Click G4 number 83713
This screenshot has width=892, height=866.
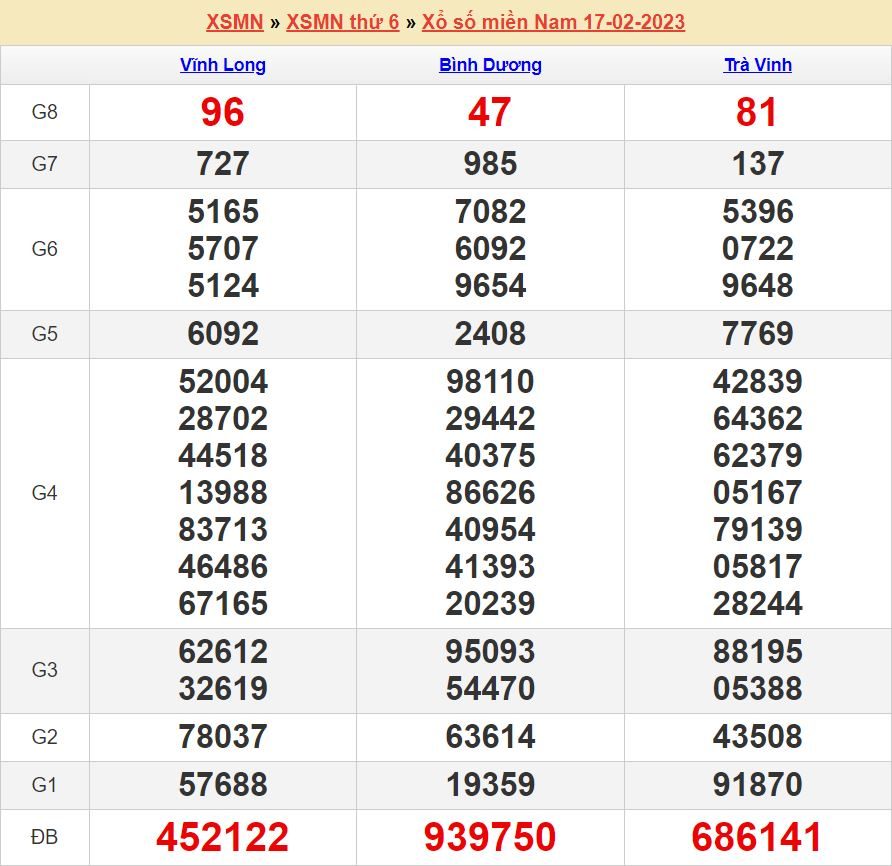(x=223, y=530)
